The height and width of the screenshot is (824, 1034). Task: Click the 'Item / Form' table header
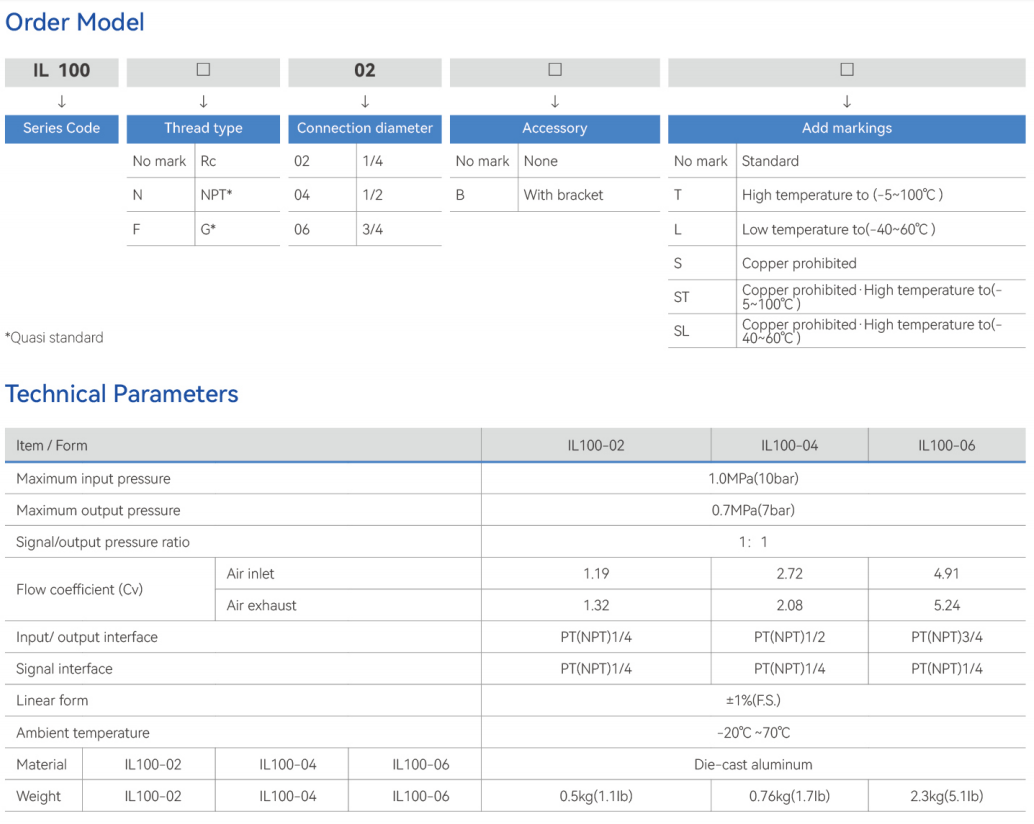51,446
